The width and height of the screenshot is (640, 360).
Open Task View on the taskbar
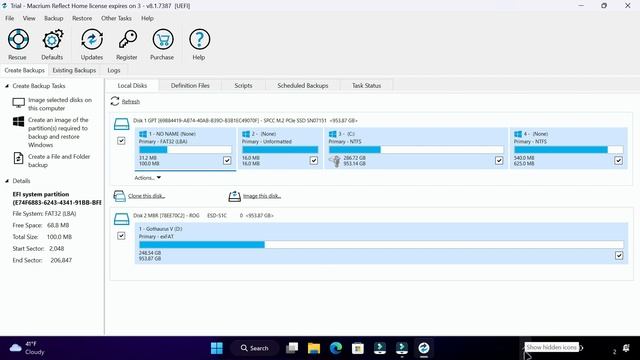pyautogui.click(x=292, y=348)
